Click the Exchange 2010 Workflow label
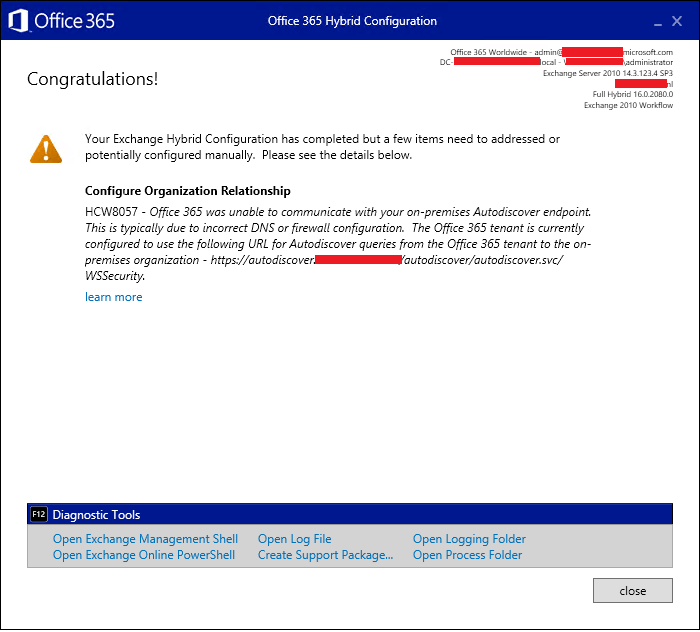Image resolution: width=700 pixels, height=632 pixels. pyautogui.click(x=628, y=105)
